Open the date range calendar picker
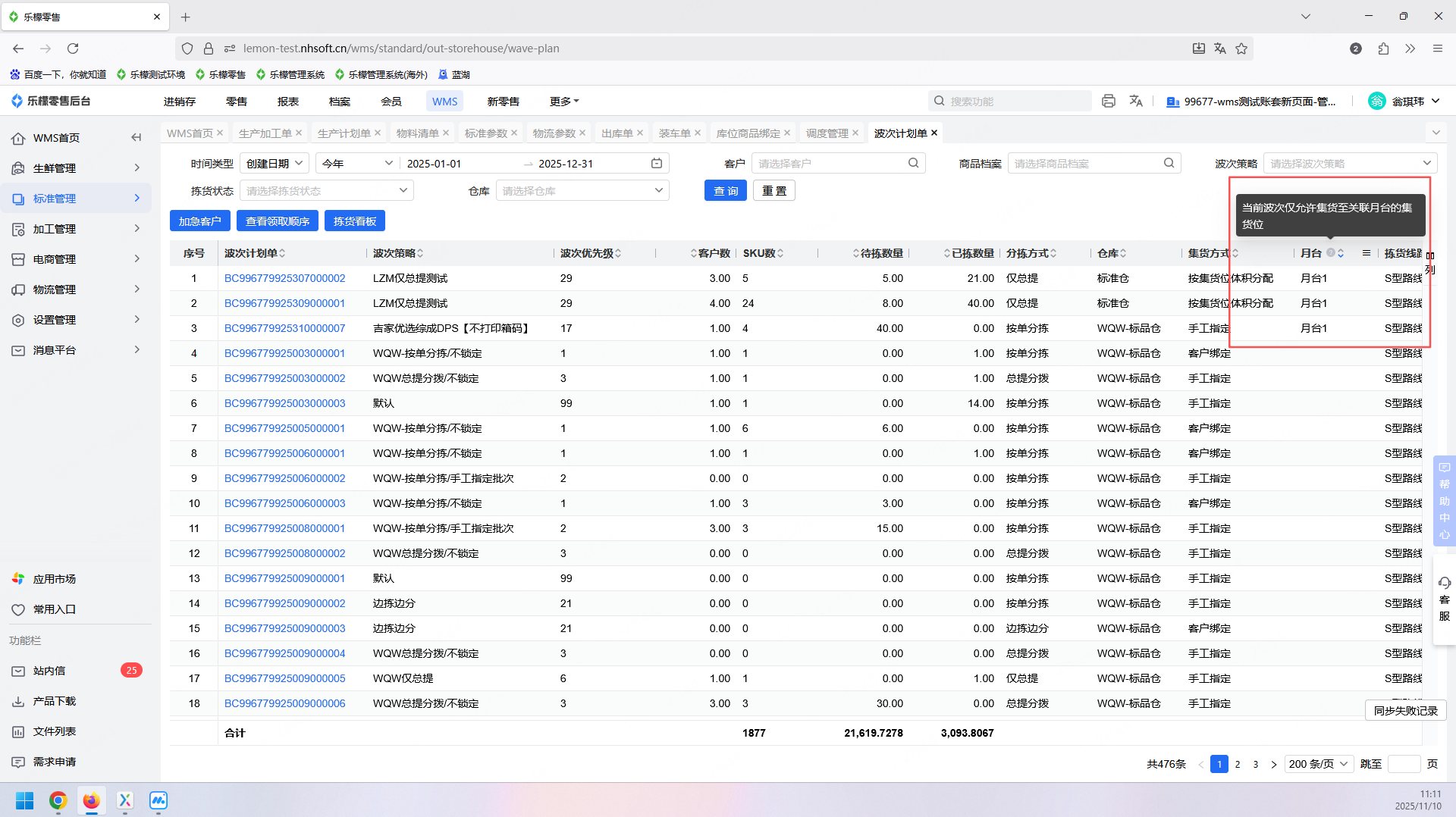Viewport: 1456px width, 817px height. click(x=657, y=164)
